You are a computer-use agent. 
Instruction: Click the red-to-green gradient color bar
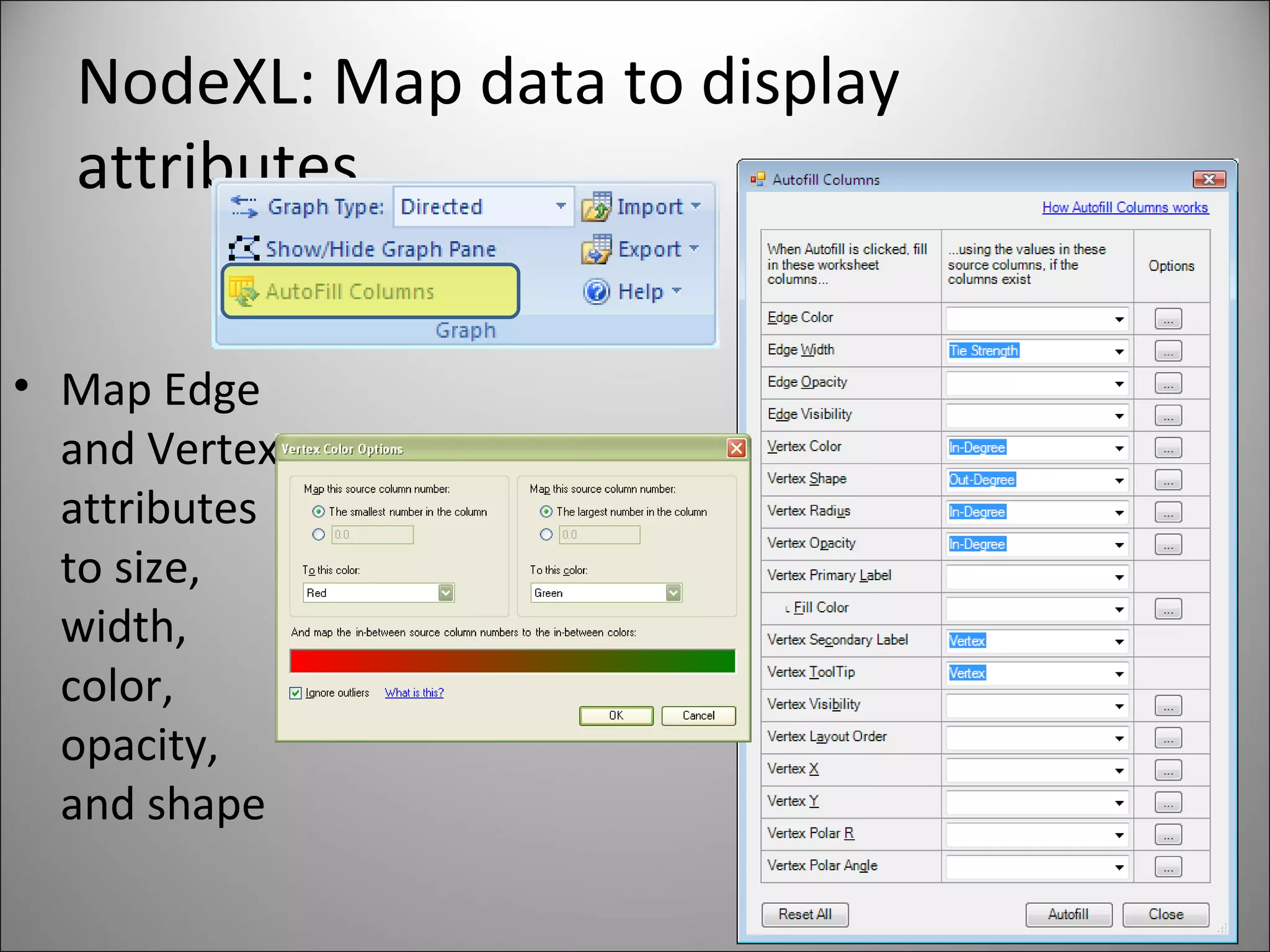512,661
